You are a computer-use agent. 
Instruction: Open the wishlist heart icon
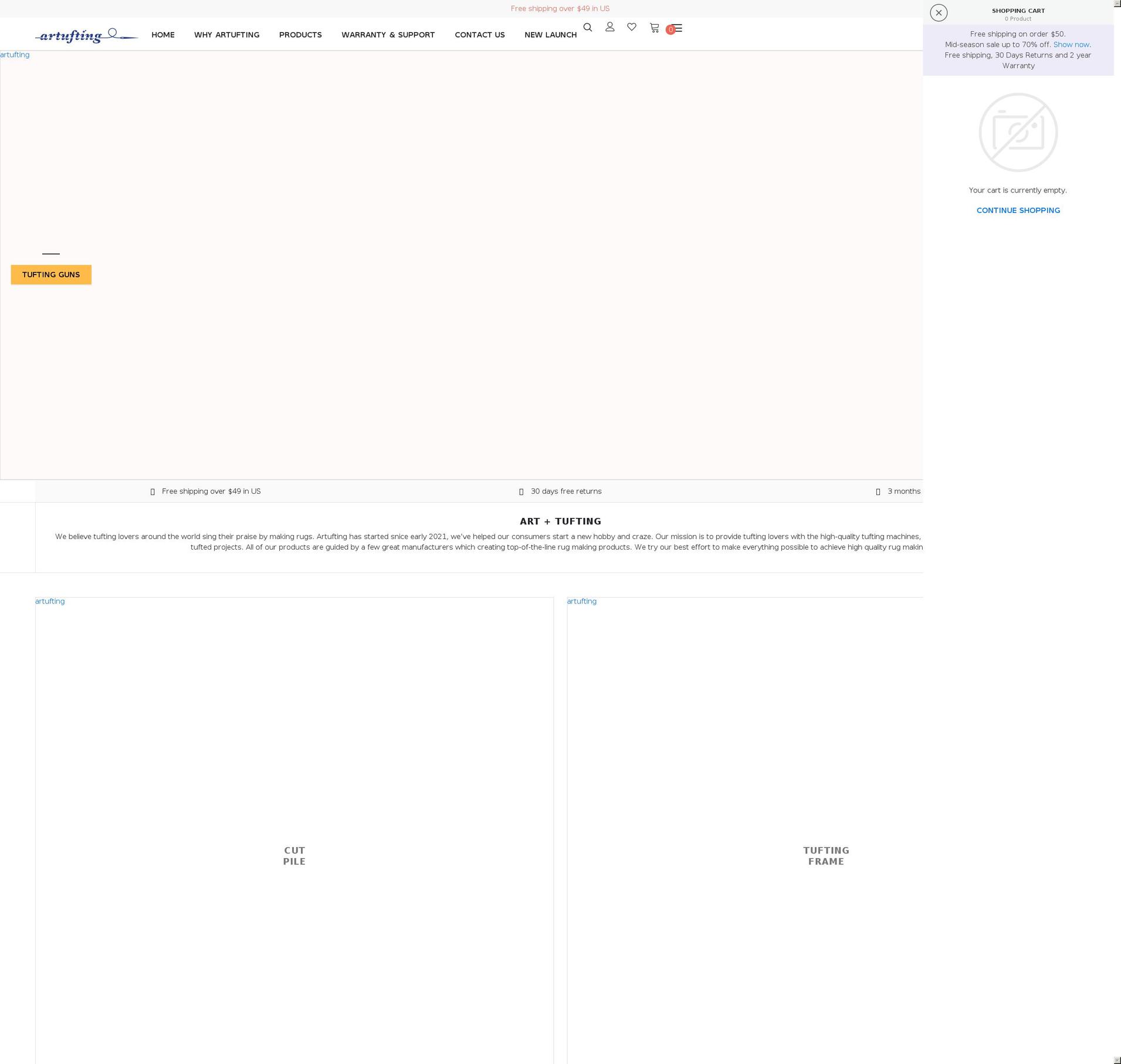[x=632, y=27]
